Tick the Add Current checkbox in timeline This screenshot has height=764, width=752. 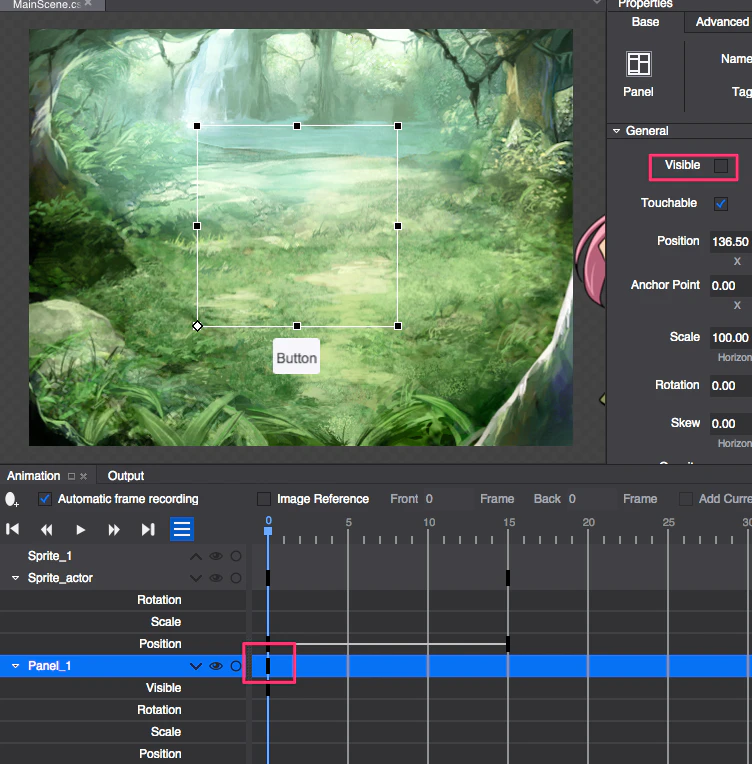tap(686, 499)
